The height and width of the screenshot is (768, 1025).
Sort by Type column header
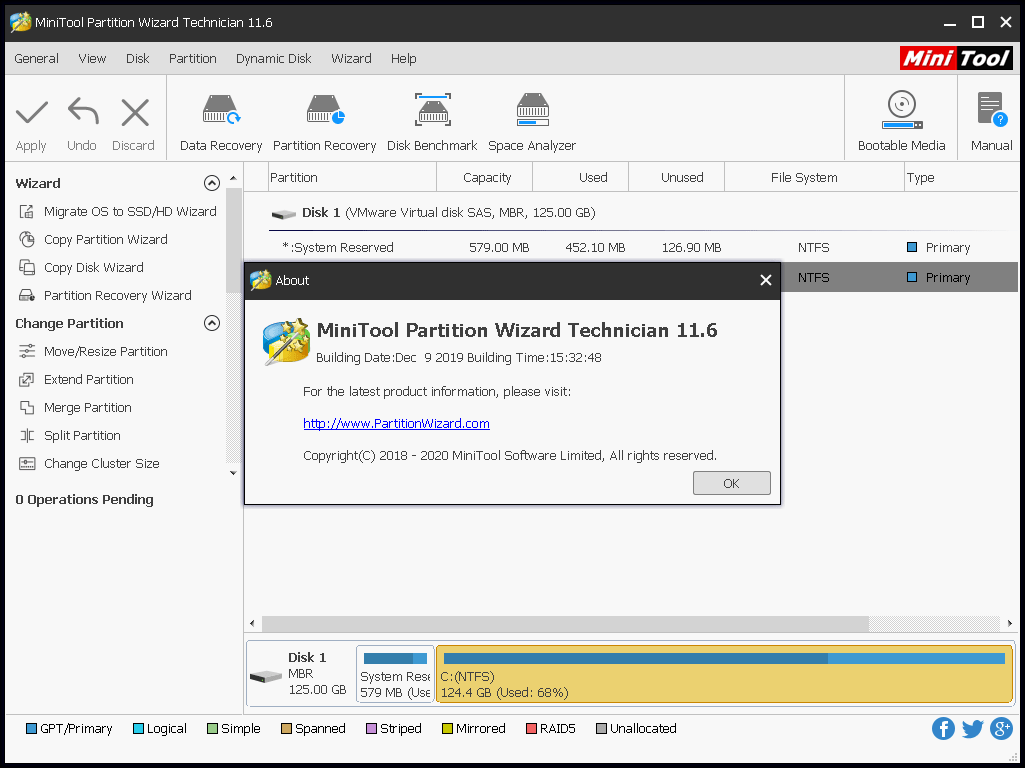[x=962, y=178]
